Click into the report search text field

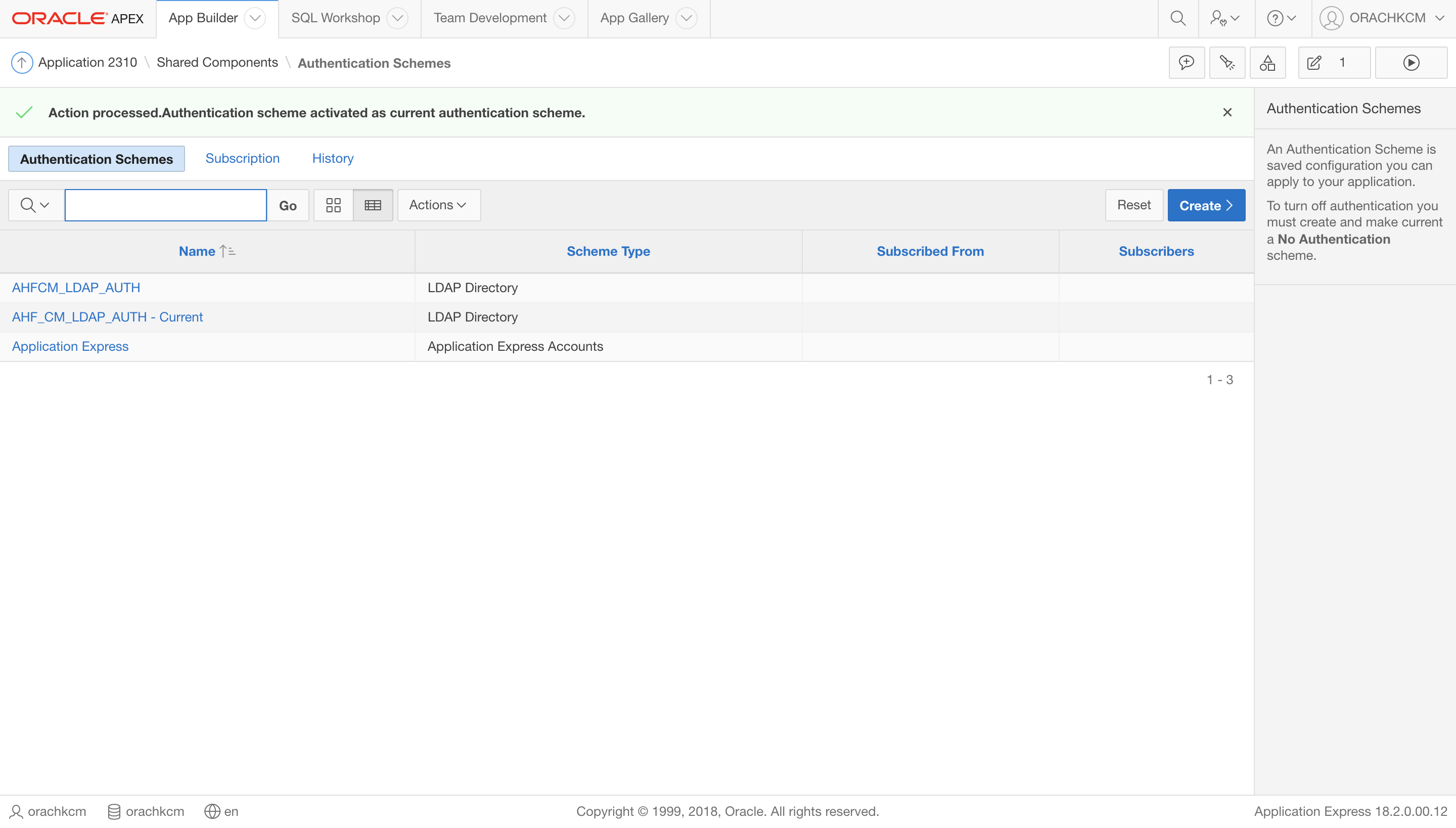click(165, 205)
